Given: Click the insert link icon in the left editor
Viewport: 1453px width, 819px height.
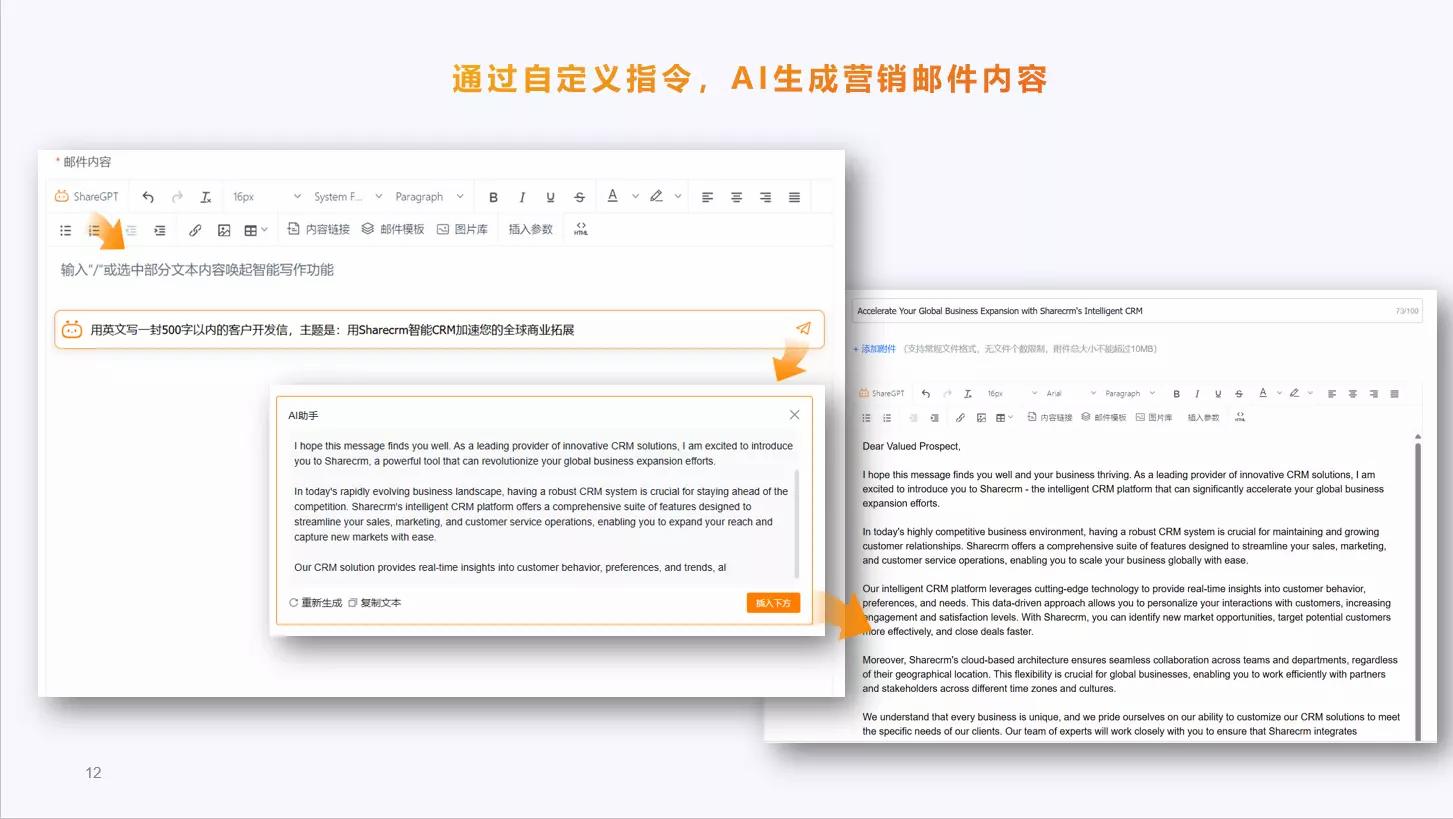Looking at the screenshot, I should 195,230.
